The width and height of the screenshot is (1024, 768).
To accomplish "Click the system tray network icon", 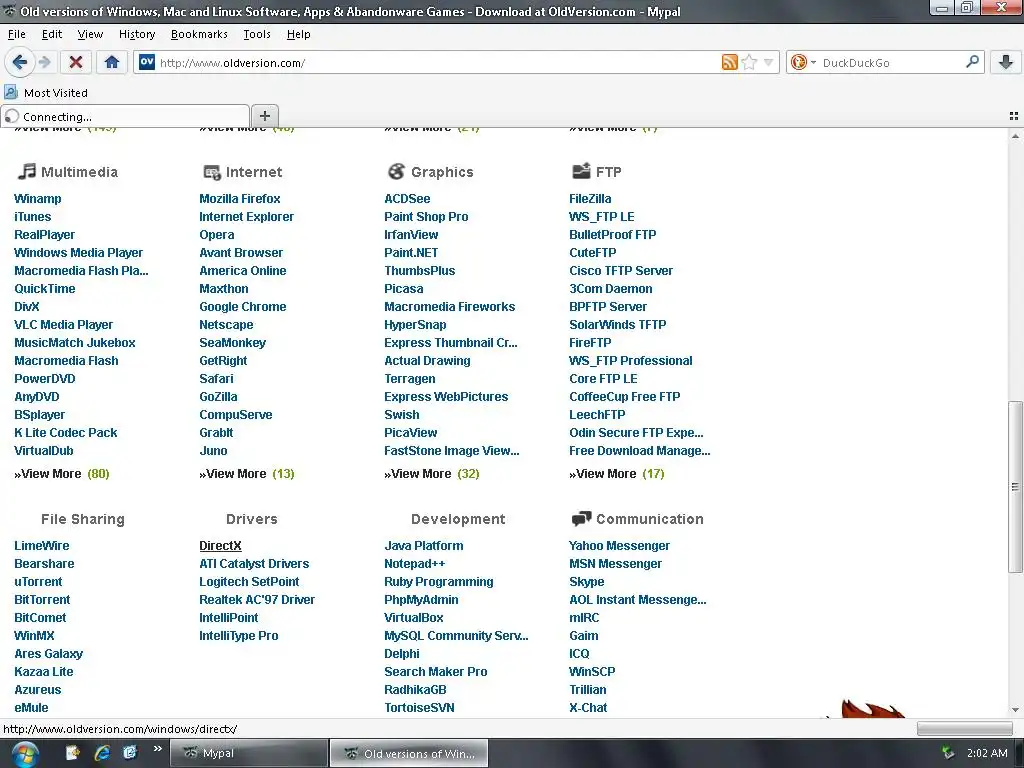I will pos(948,753).
